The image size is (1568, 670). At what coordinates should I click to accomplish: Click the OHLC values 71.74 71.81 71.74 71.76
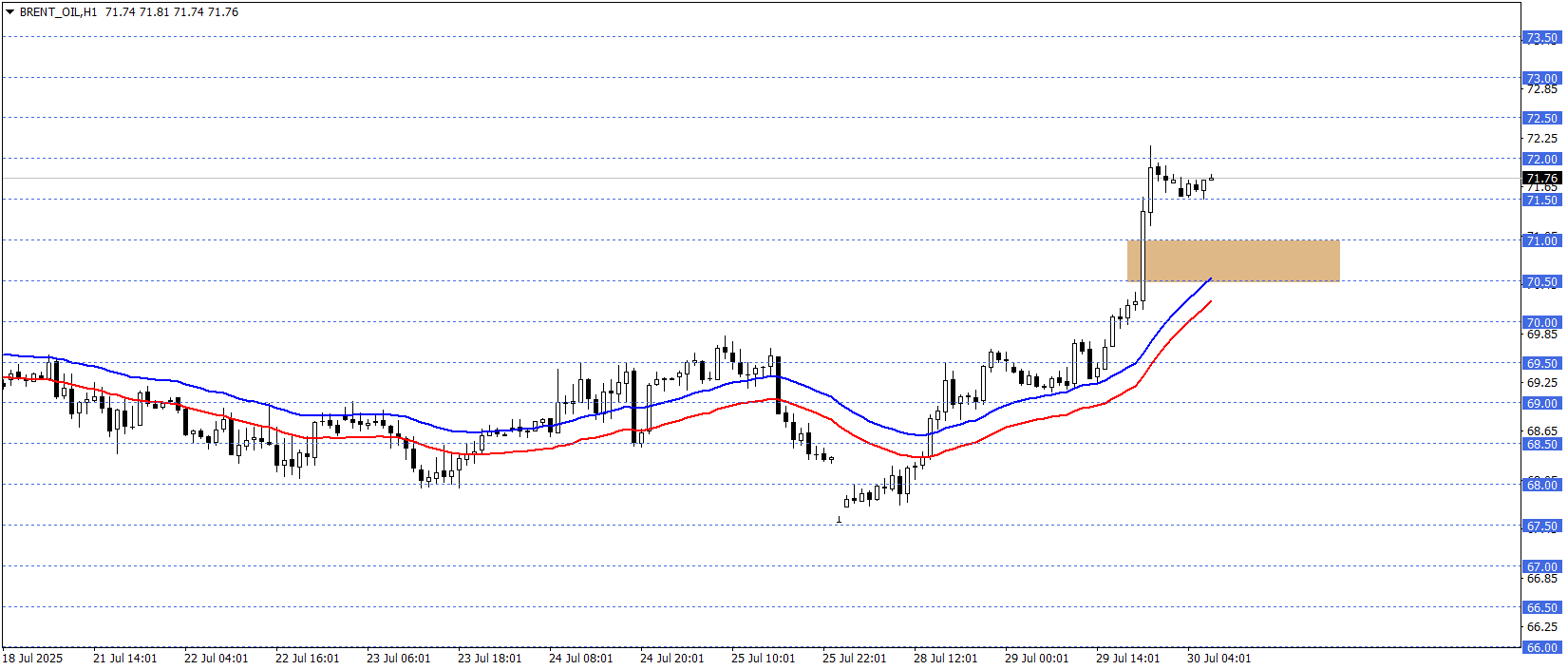[x=172, y=12]
